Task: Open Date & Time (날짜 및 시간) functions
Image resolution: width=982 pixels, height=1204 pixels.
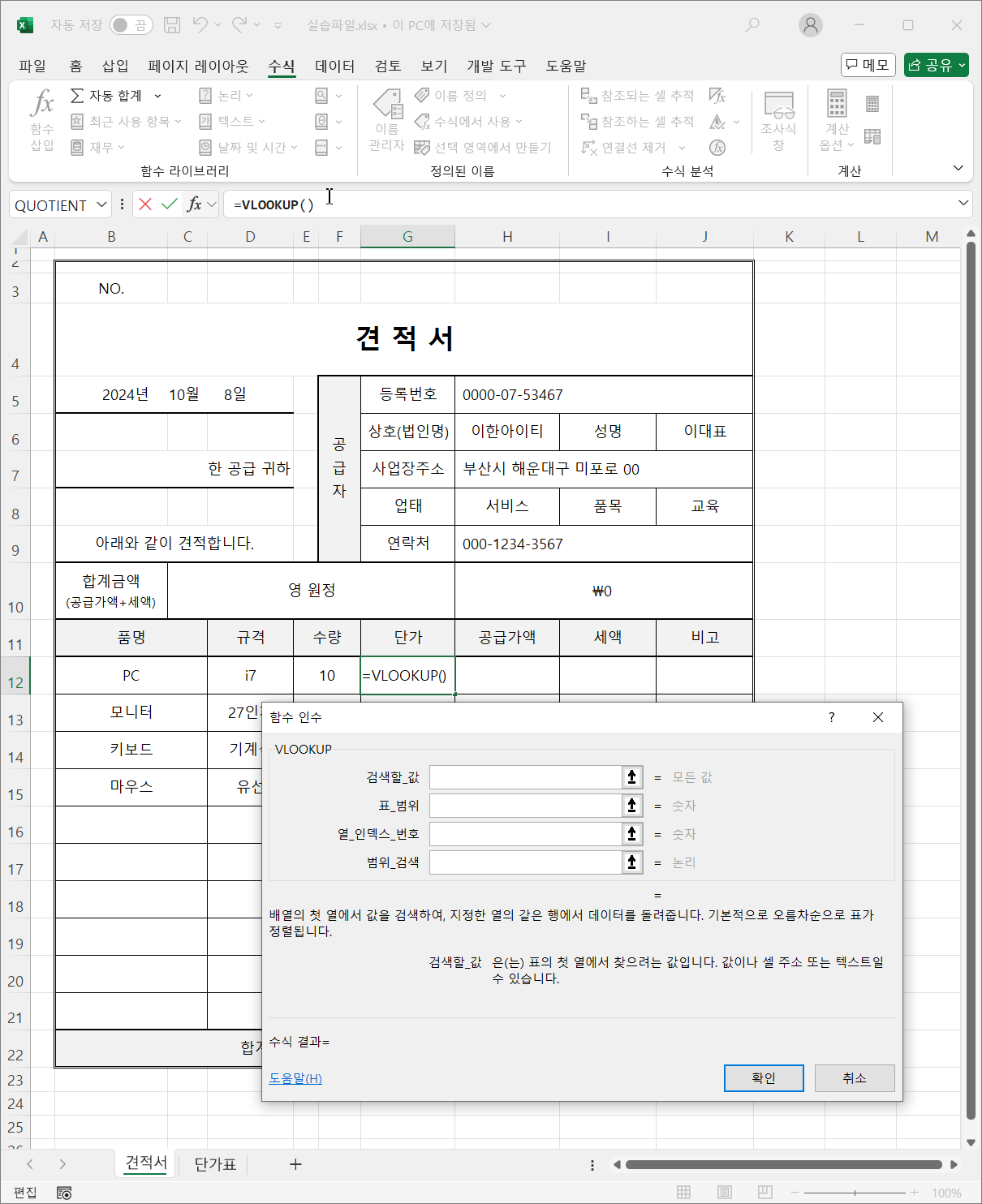Action: pos(248,148)
